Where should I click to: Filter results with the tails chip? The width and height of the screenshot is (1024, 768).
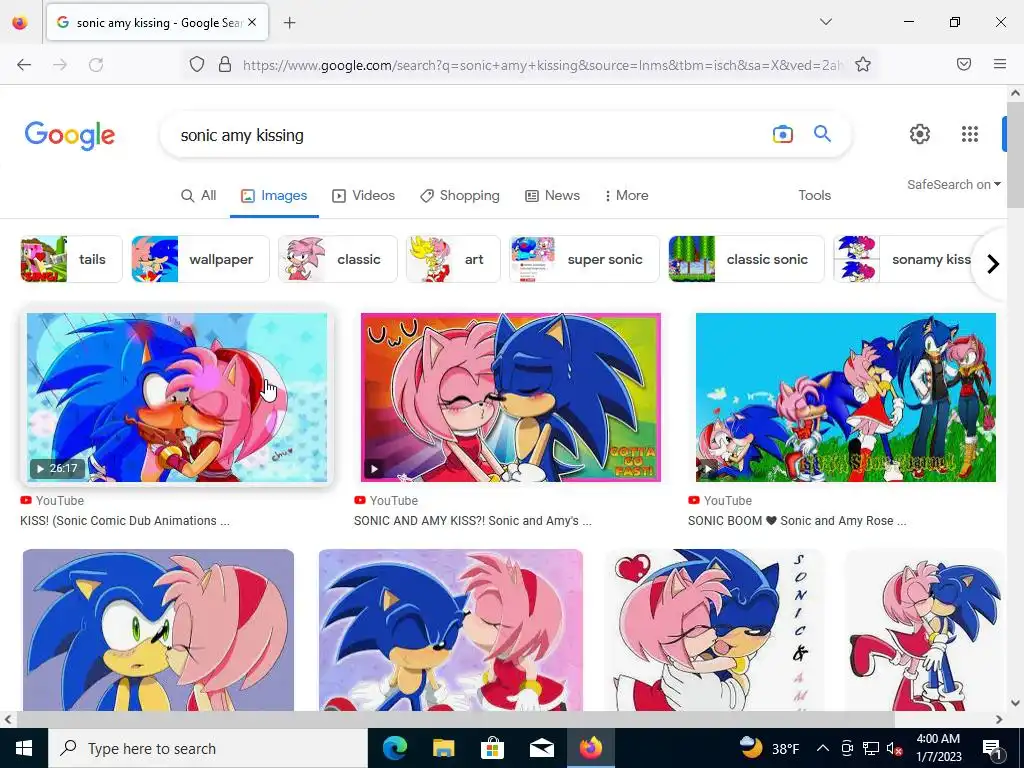pos(71,259)
